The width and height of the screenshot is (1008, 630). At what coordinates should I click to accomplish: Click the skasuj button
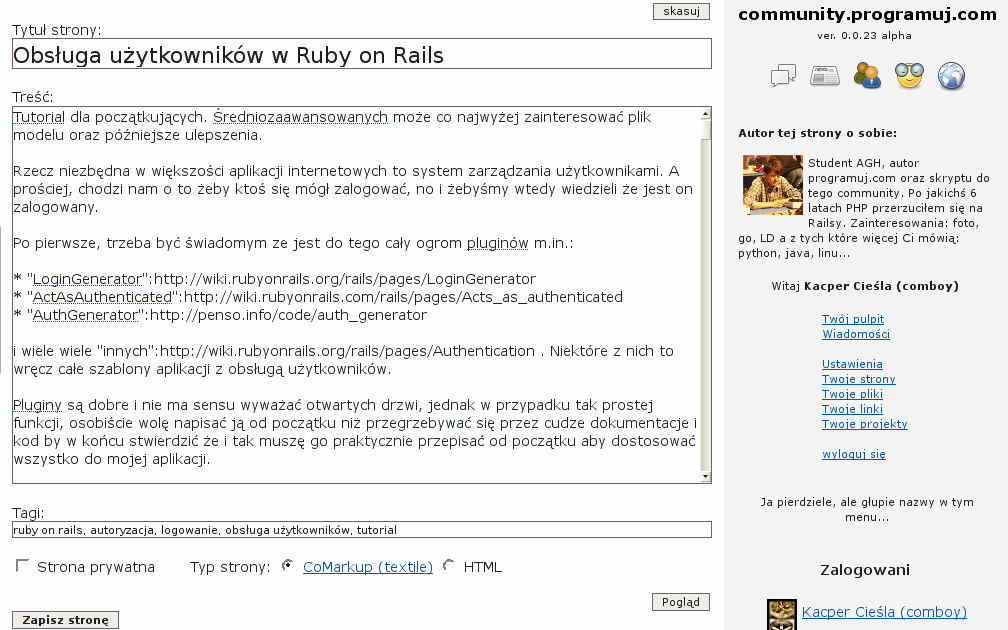click(x=681, y=11)
